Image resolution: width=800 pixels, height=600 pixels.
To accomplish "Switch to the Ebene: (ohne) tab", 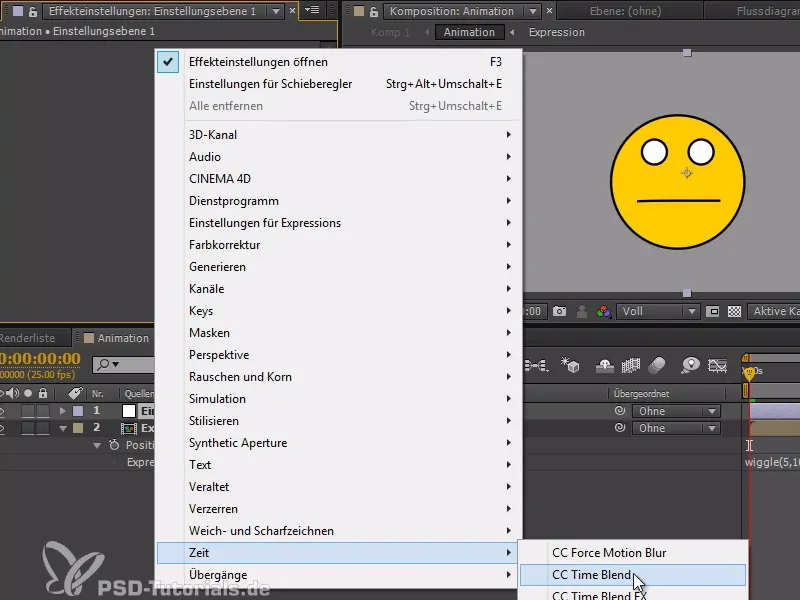I will [x=625, y=11].
